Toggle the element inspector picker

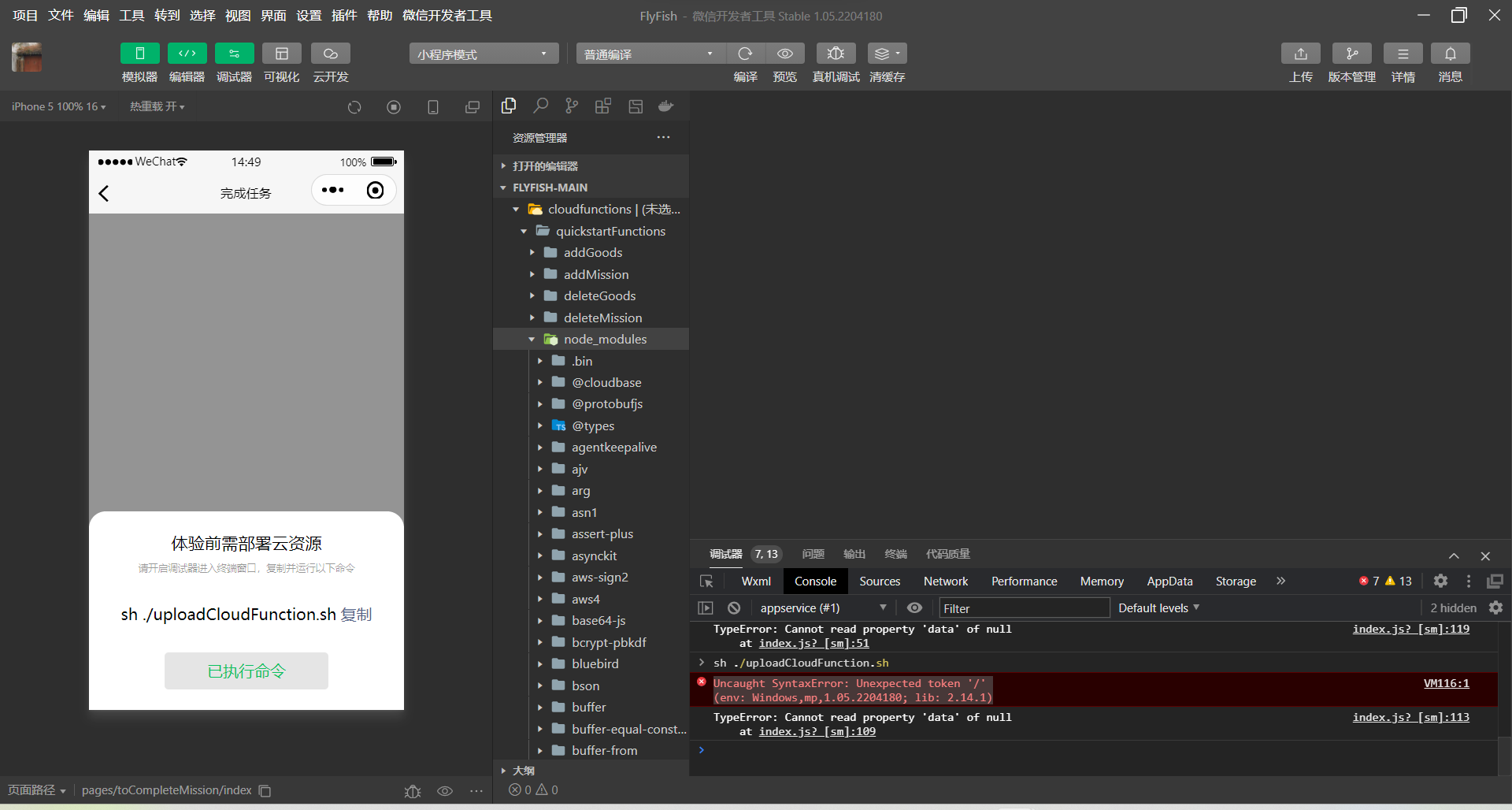coord(706,581)
